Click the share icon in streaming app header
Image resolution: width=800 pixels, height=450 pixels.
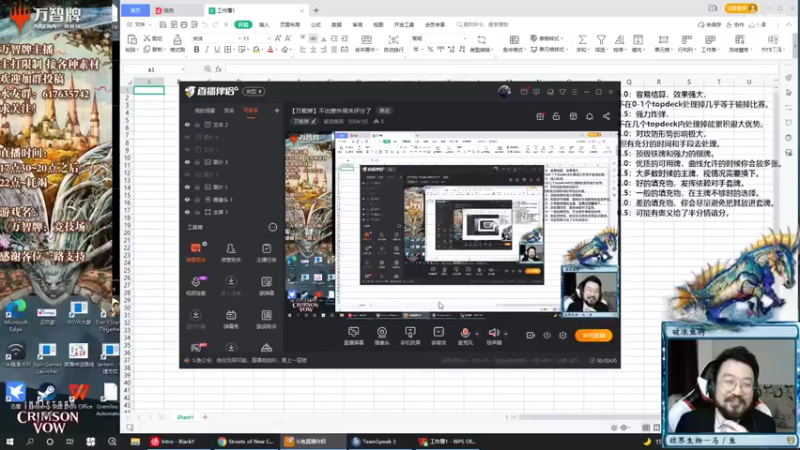point(606,116)
